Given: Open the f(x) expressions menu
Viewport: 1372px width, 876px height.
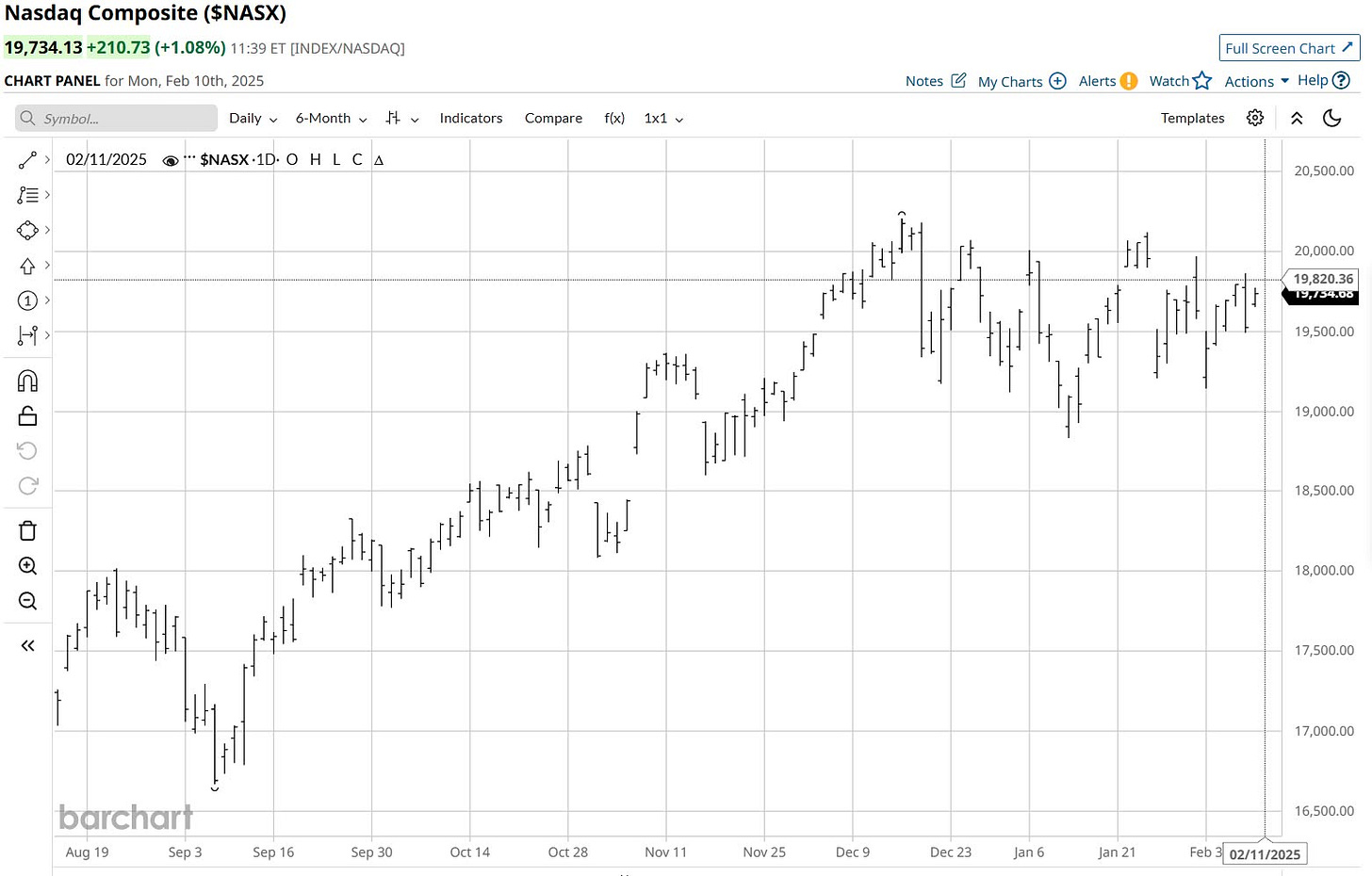Looking at the screenshot, I should point(614,118).
